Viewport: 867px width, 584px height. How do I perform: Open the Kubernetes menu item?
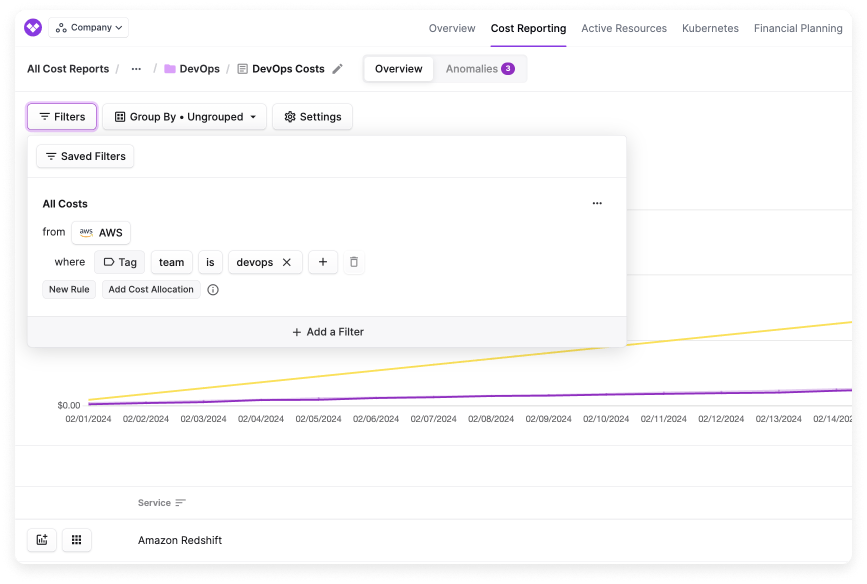tap(710, 29)
